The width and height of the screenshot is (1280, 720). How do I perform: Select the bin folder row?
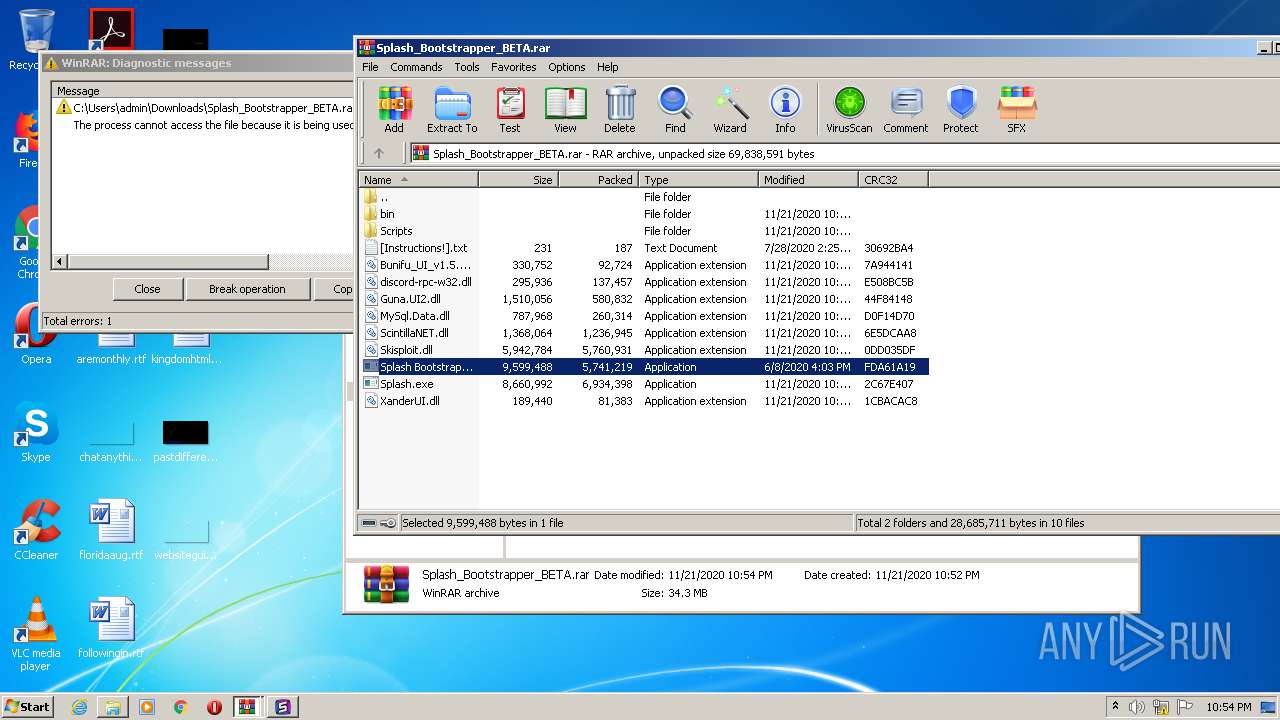tap(644, 214)
